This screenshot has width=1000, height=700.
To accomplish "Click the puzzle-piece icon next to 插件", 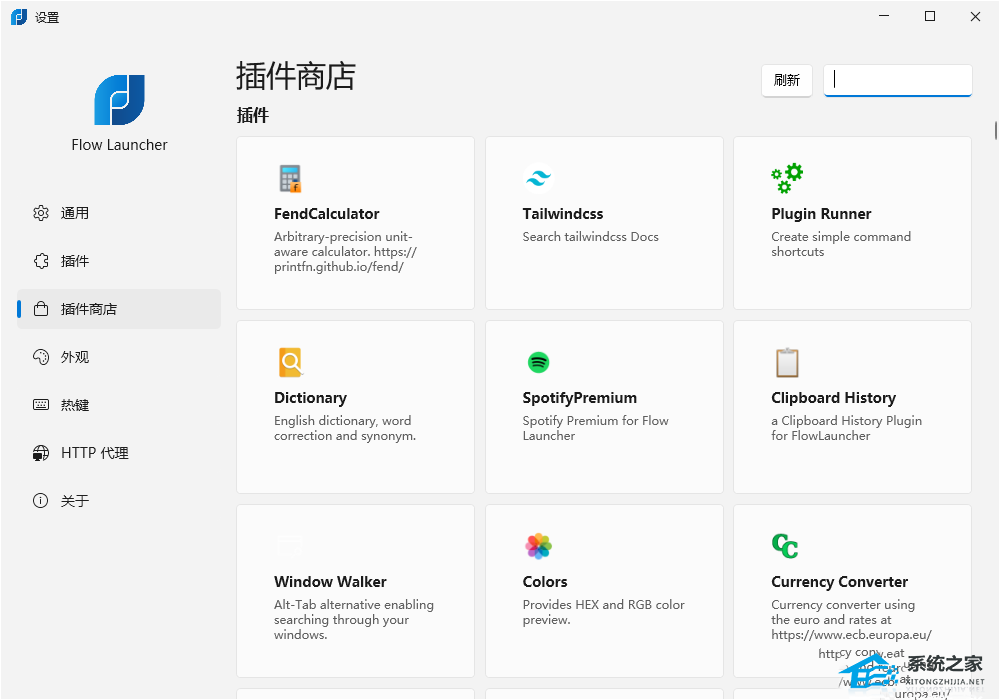I will pos(41,261).
